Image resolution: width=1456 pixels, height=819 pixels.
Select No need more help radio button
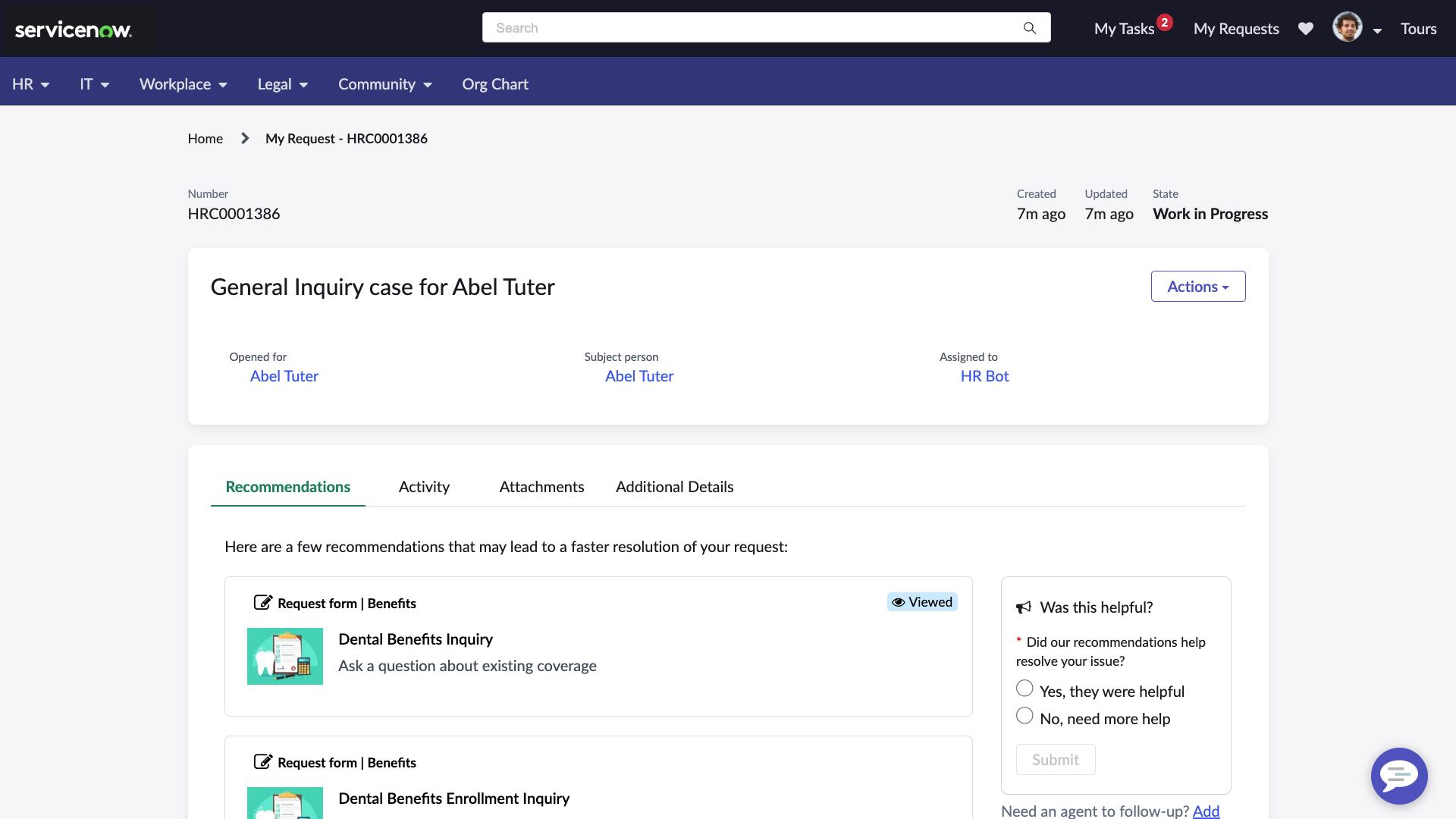point(1025,717)
